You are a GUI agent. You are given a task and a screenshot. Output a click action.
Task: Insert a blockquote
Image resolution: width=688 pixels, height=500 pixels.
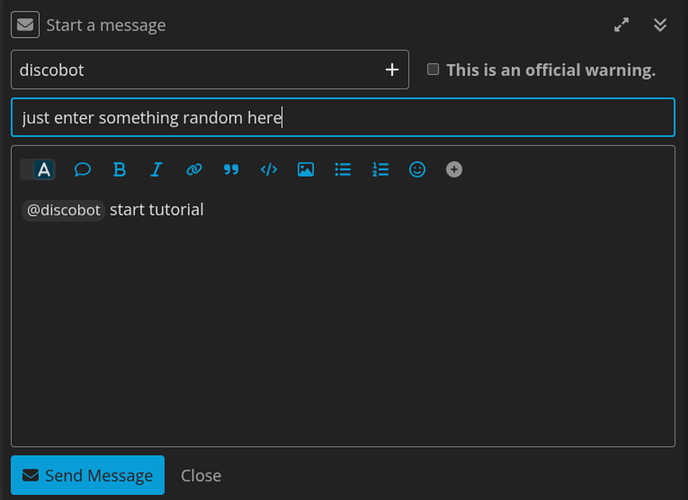tap(231, 169)
